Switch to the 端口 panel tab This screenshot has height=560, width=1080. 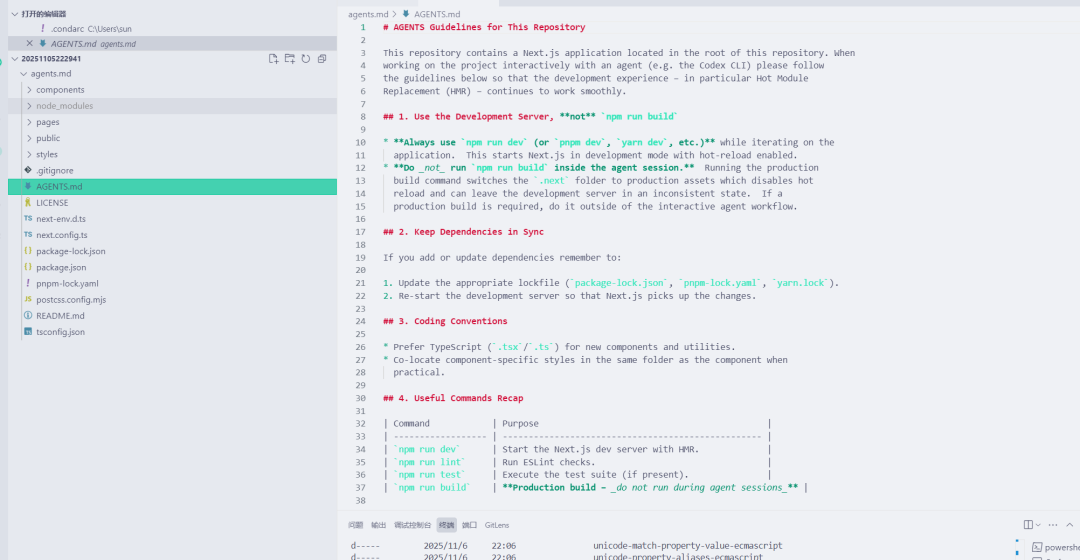tap(470, 525)
